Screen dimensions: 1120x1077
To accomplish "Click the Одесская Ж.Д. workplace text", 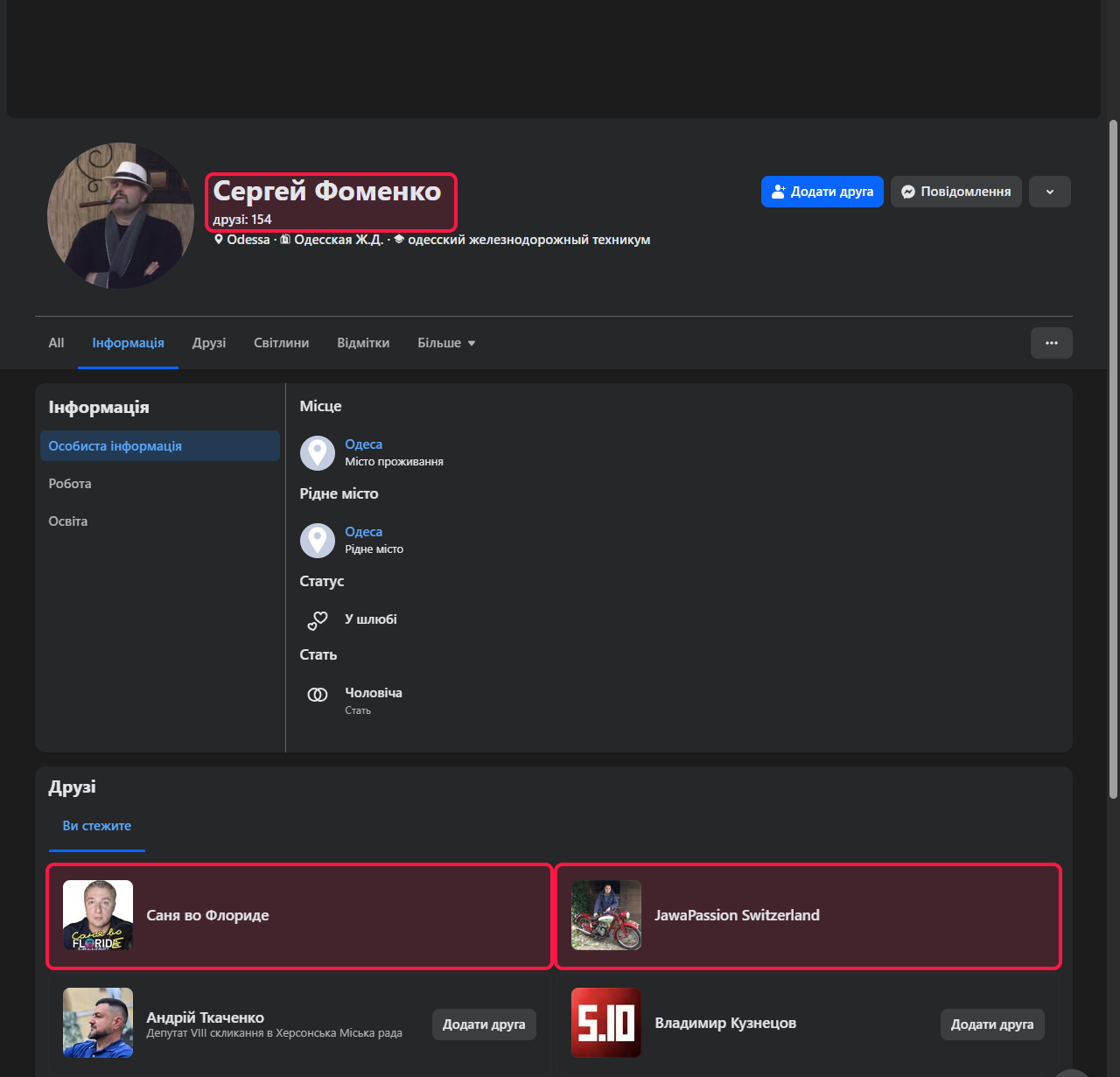I will point(339,240).
